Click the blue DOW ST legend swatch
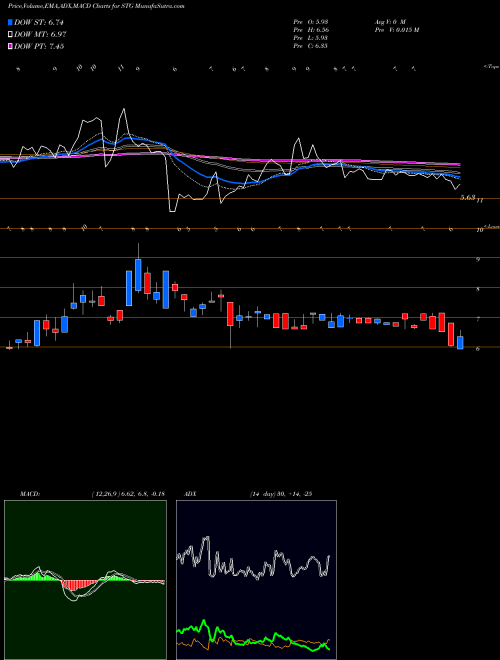 (10, 22)
